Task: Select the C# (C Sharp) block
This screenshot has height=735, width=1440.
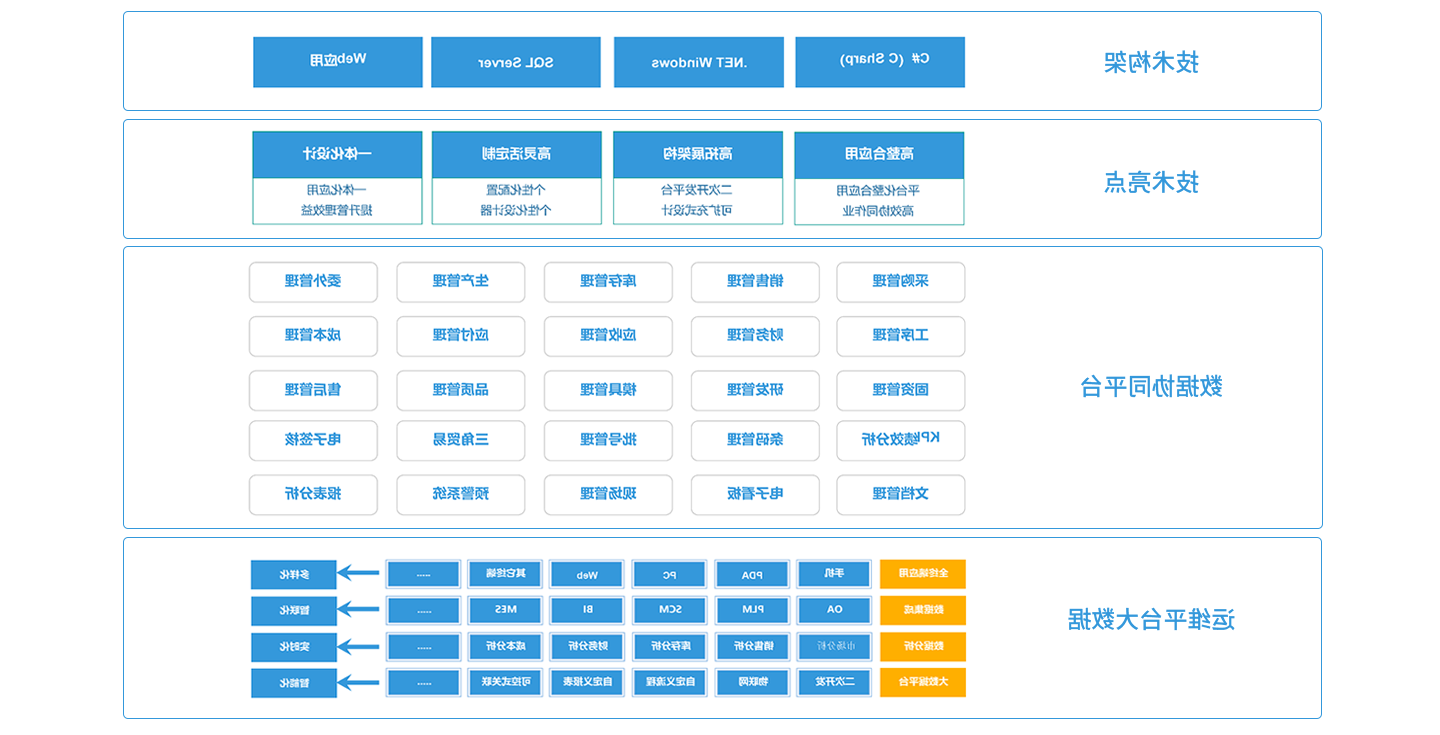Action: (x=880, y=62)
